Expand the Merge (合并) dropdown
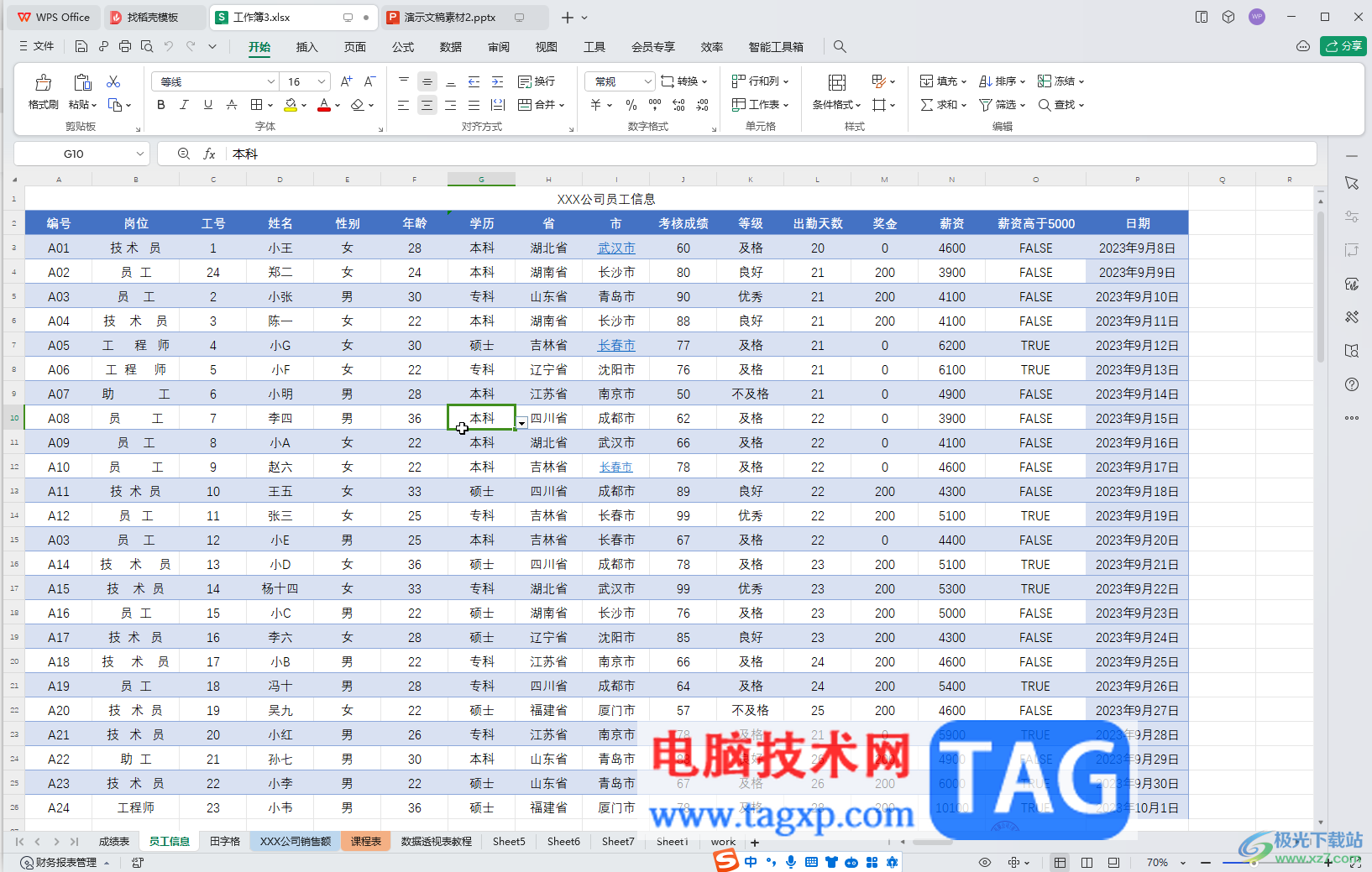Image resolution: width=1372 pixels, height=872 pixels. tap(562, 106)
